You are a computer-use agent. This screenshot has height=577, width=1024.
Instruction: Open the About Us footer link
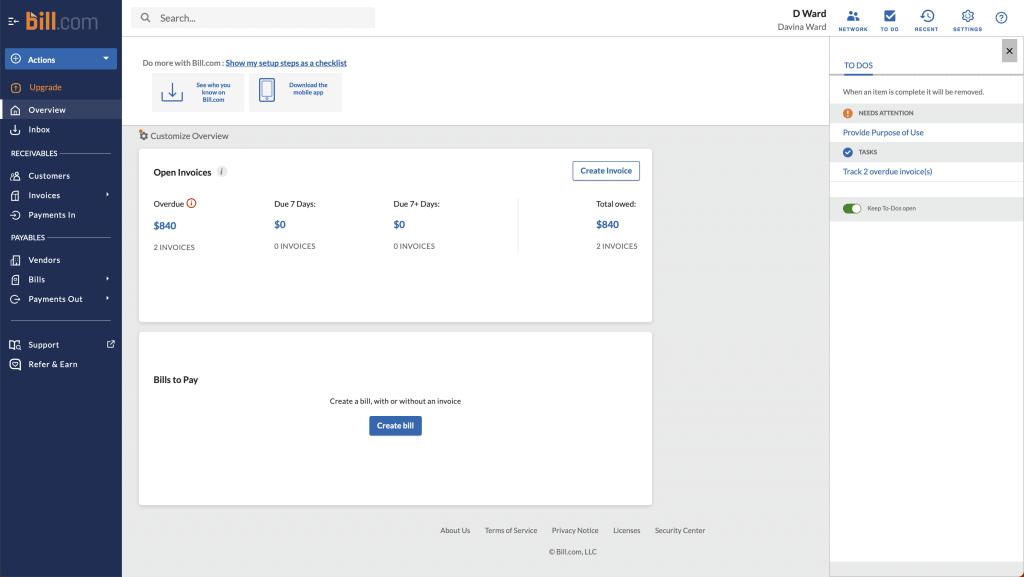tap(455, 531)
